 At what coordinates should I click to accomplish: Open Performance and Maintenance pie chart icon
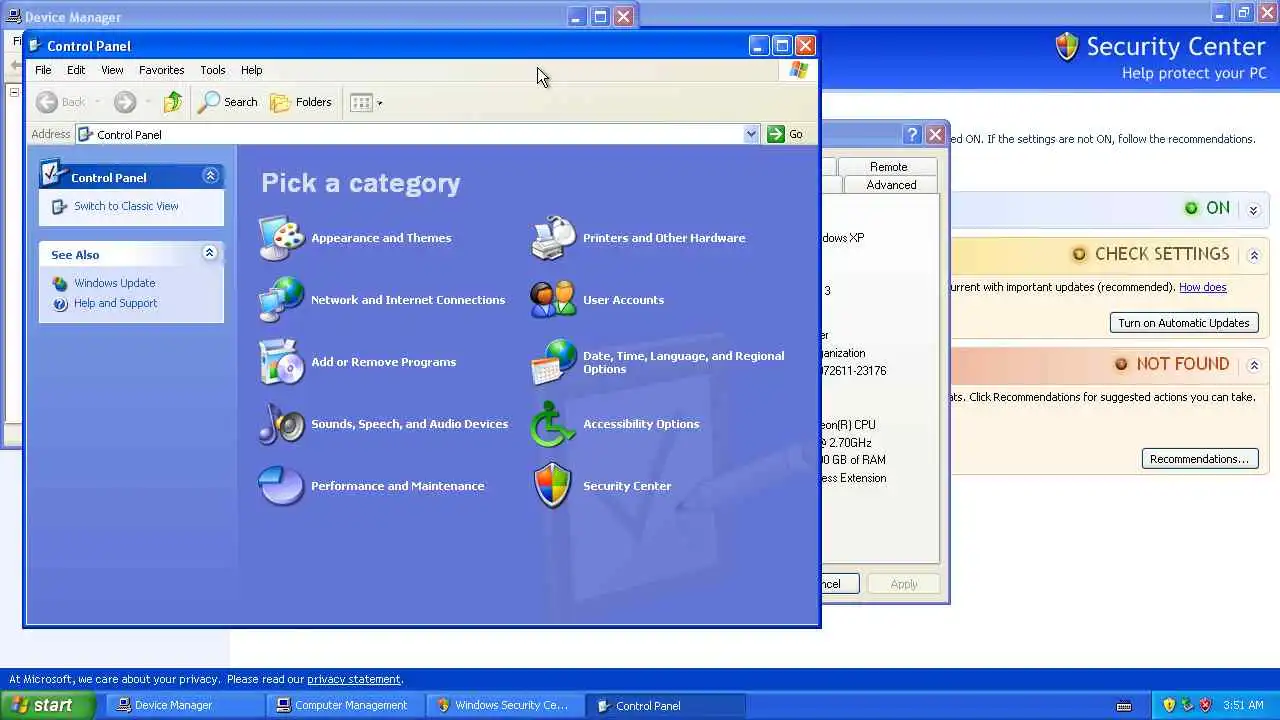coord(281,486)
